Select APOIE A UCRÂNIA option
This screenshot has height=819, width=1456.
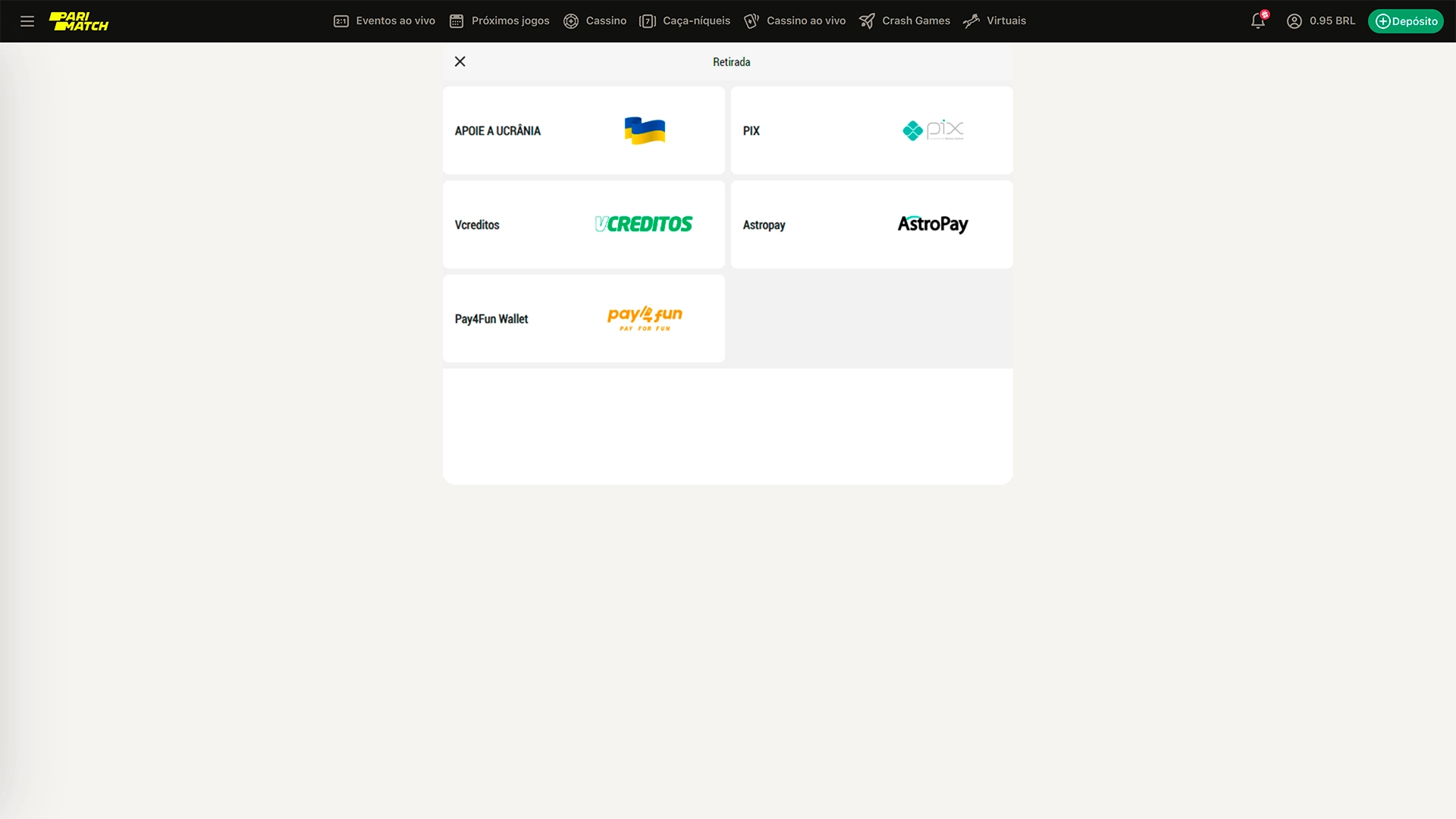click(x=584, y=130)
